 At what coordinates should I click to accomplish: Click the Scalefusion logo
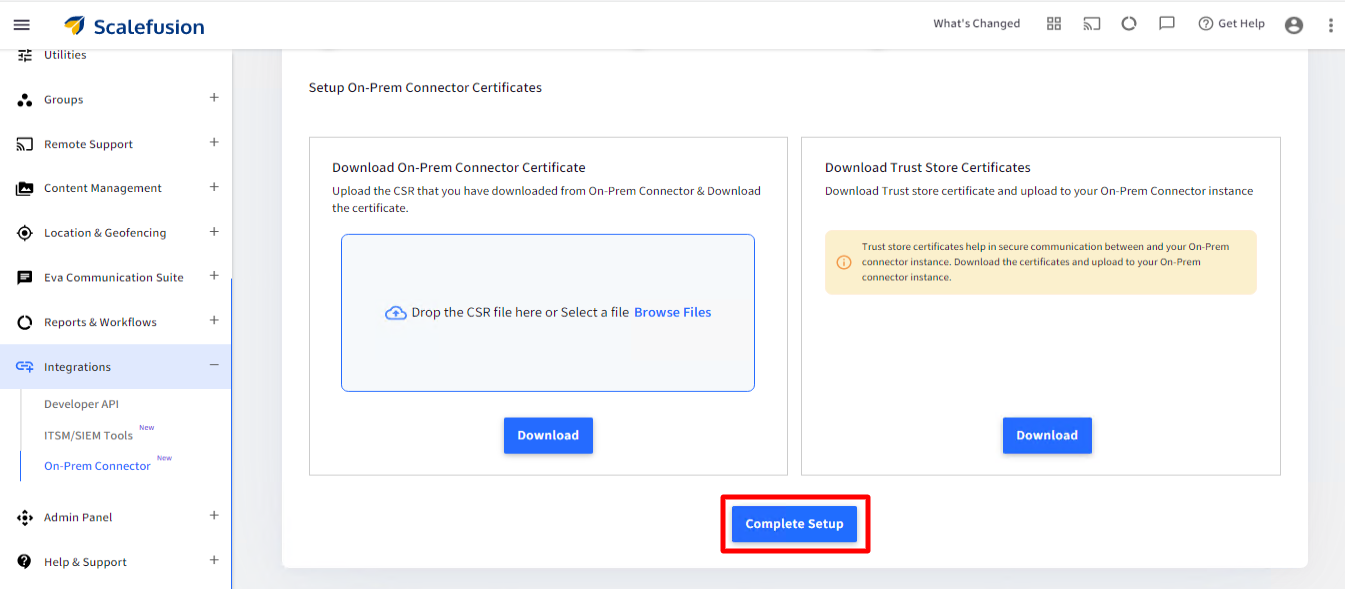pyautogui.click(x=134, y=26)
